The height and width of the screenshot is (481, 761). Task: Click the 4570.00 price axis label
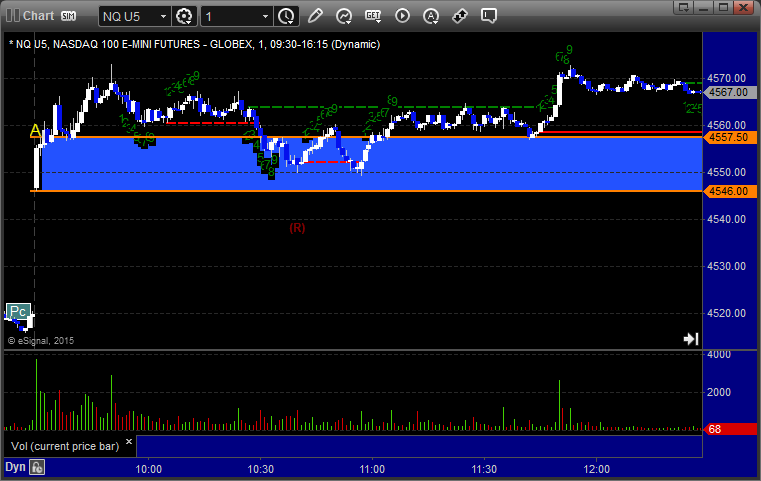point(727,78)
